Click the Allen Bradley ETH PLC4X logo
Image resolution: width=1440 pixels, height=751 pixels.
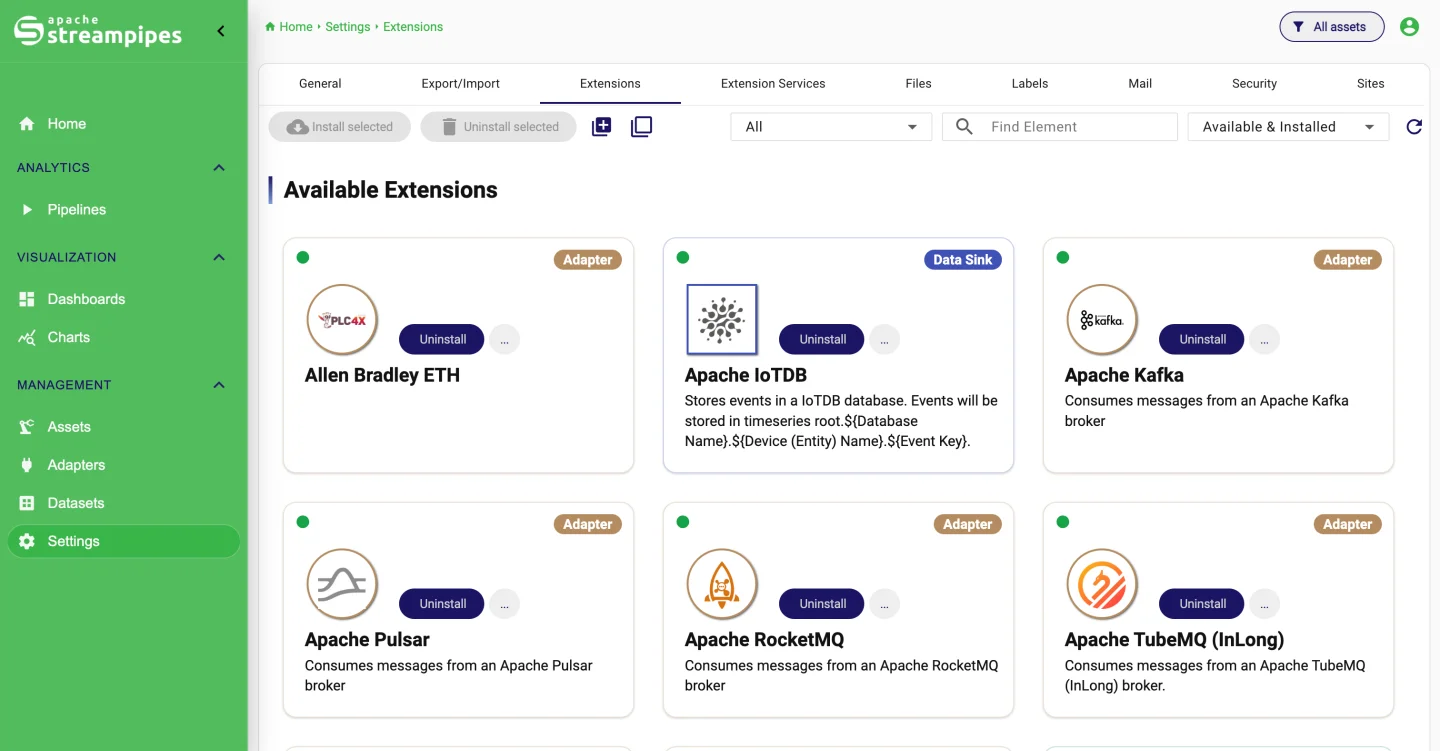tap(342, 320)
